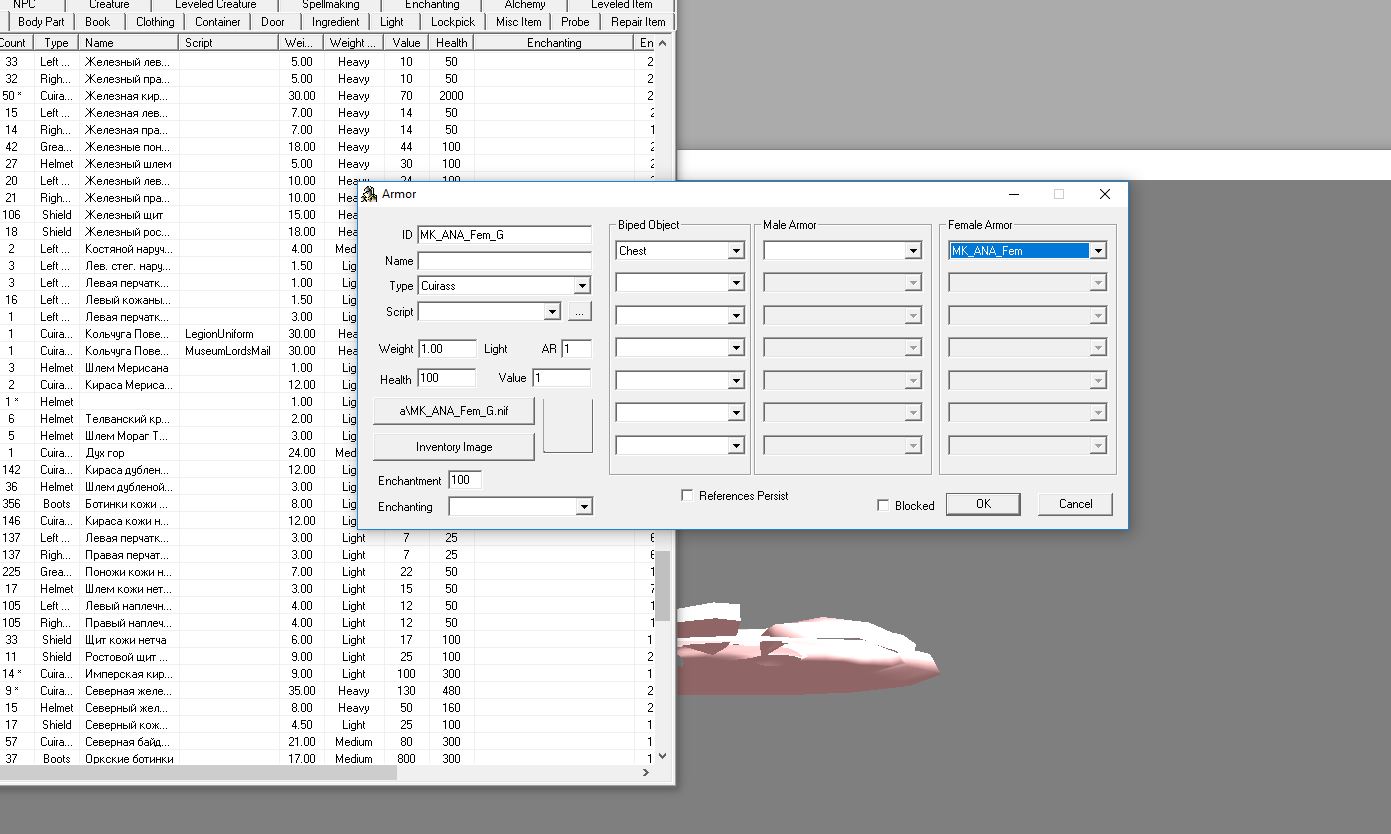Viewport: 1391px width, 834px height.
Task: Click into the Name input field
Action: (x=505, y=261)
